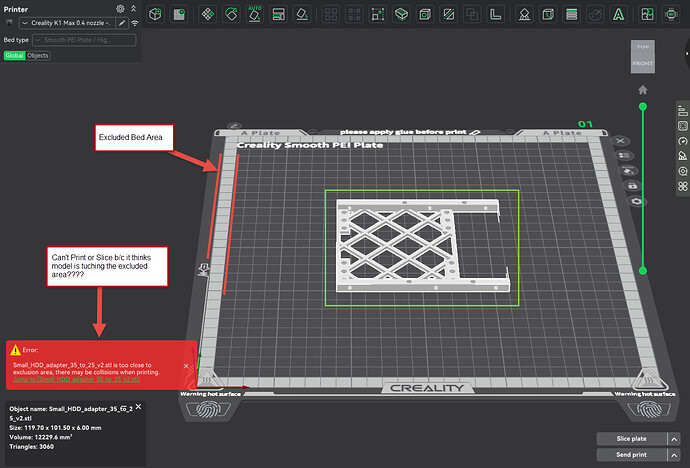Click the TOP face of view cube
The image size is (690, 468).
coord(643,47)
